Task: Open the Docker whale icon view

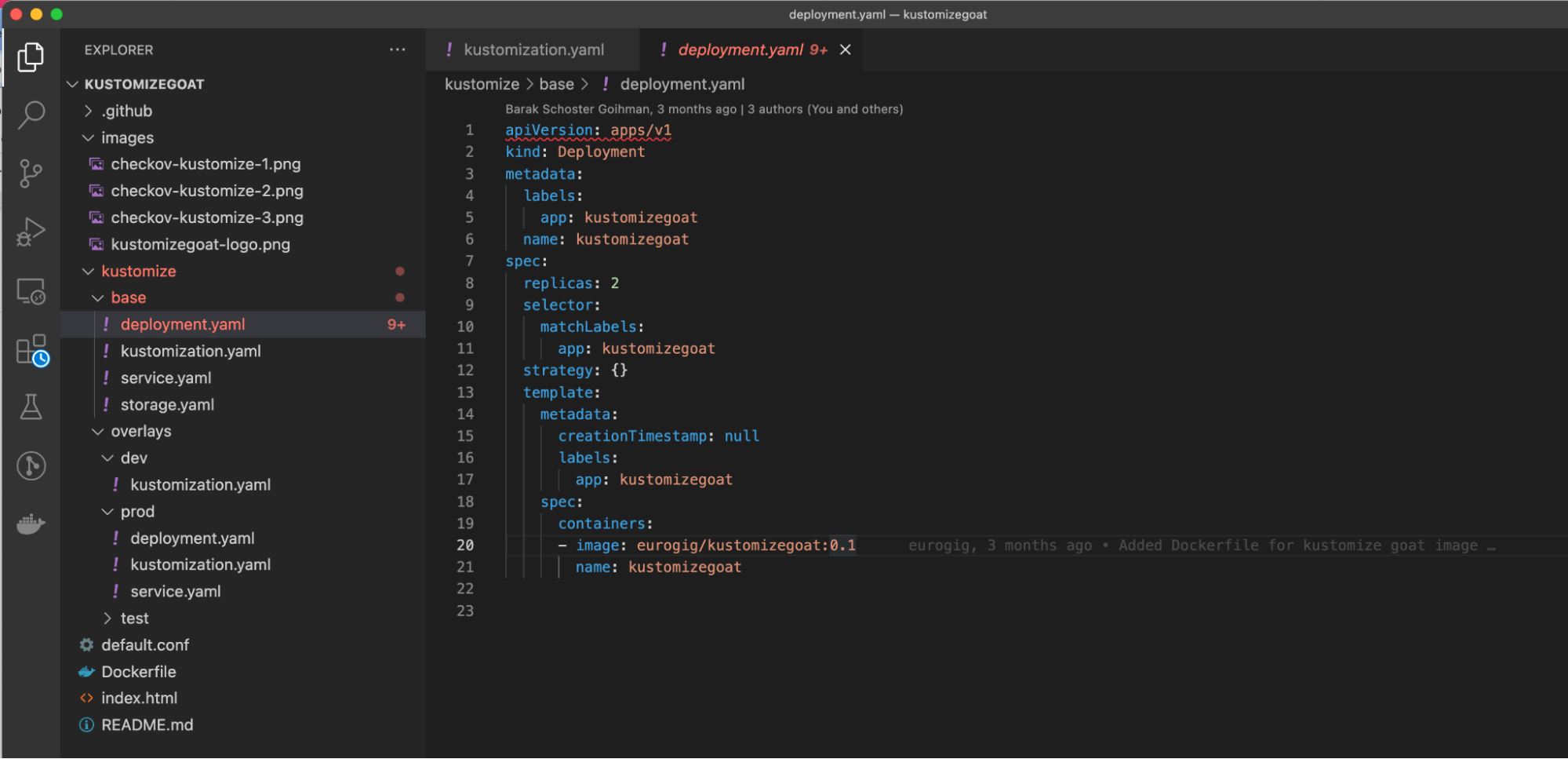Action: 31,524
